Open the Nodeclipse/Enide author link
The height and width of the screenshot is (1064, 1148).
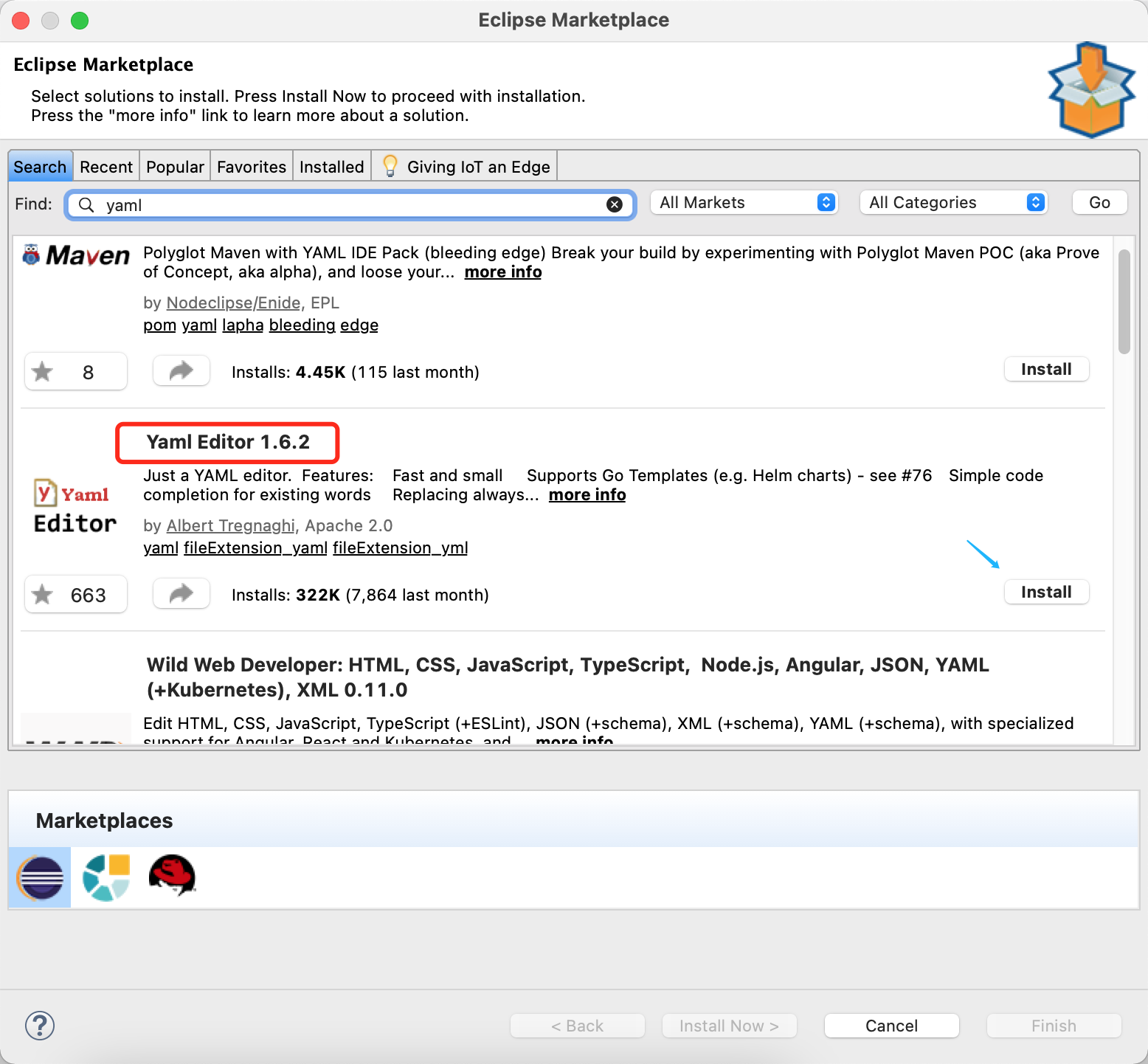pyautogui.click(x=233, y=303)
